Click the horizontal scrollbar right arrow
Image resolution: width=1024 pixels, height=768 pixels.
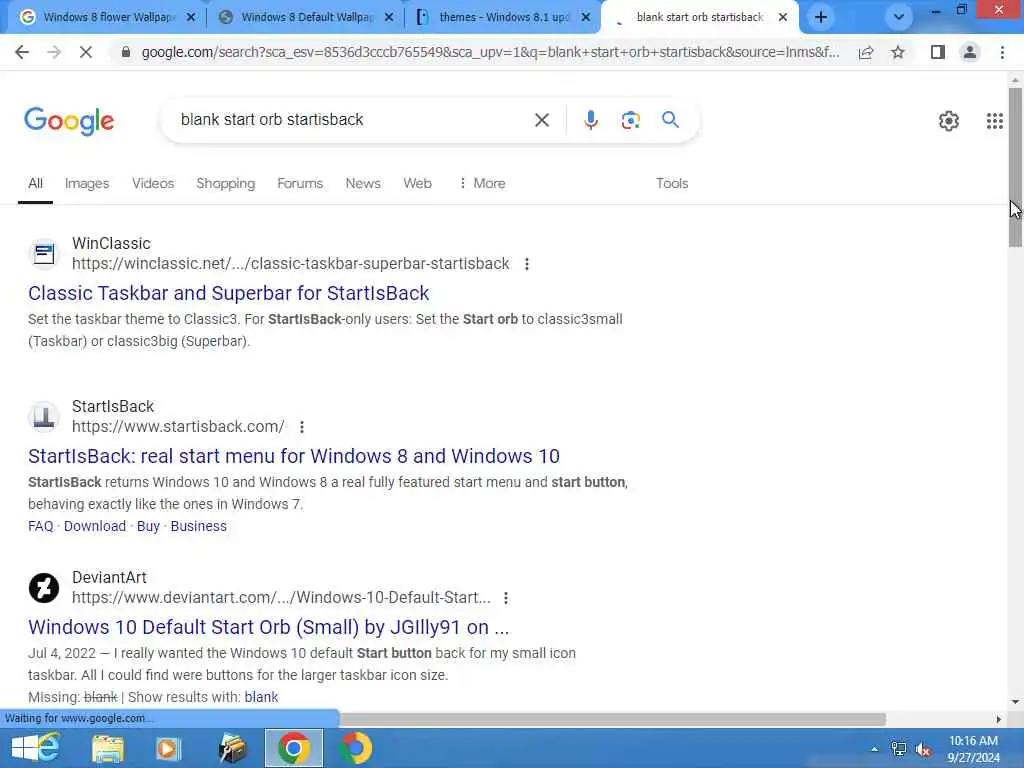pyautogui.click(x=999, y=719)
